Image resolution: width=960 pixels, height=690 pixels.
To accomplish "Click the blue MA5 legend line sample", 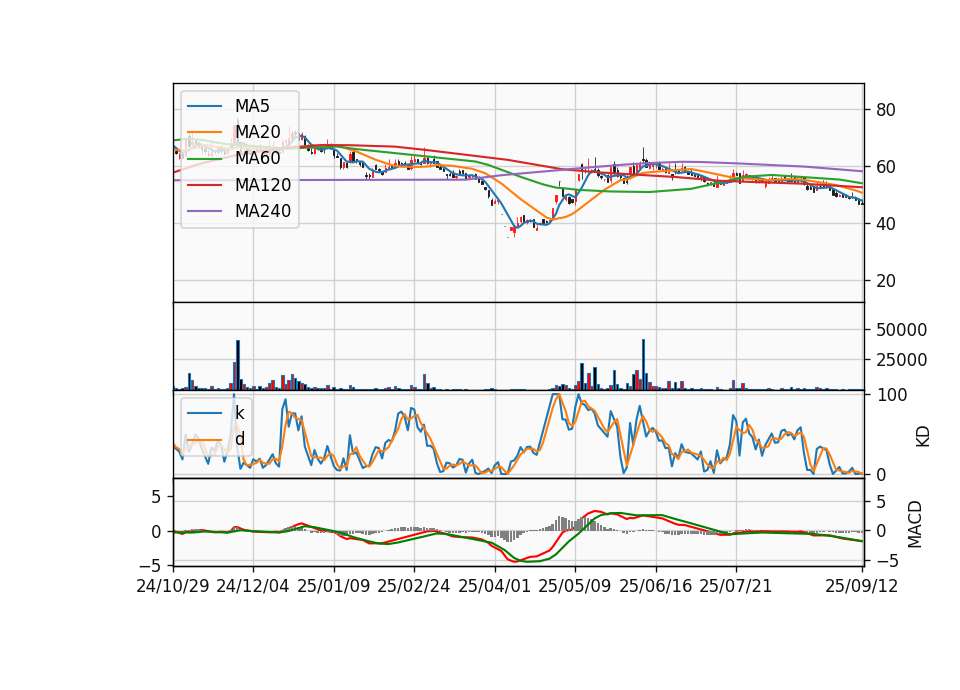I will coord(204,106).
